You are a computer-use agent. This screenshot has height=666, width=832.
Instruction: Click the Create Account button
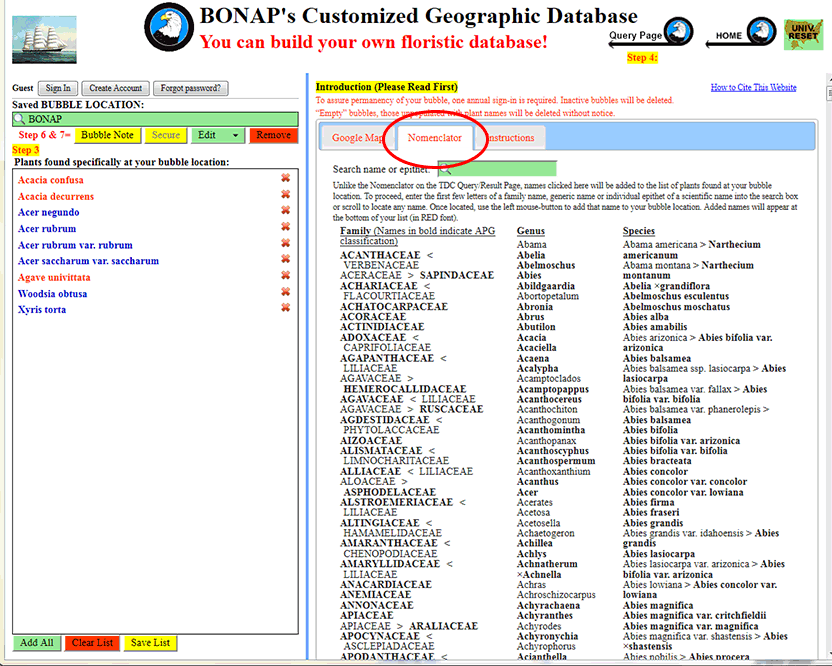tap(116, 88)
